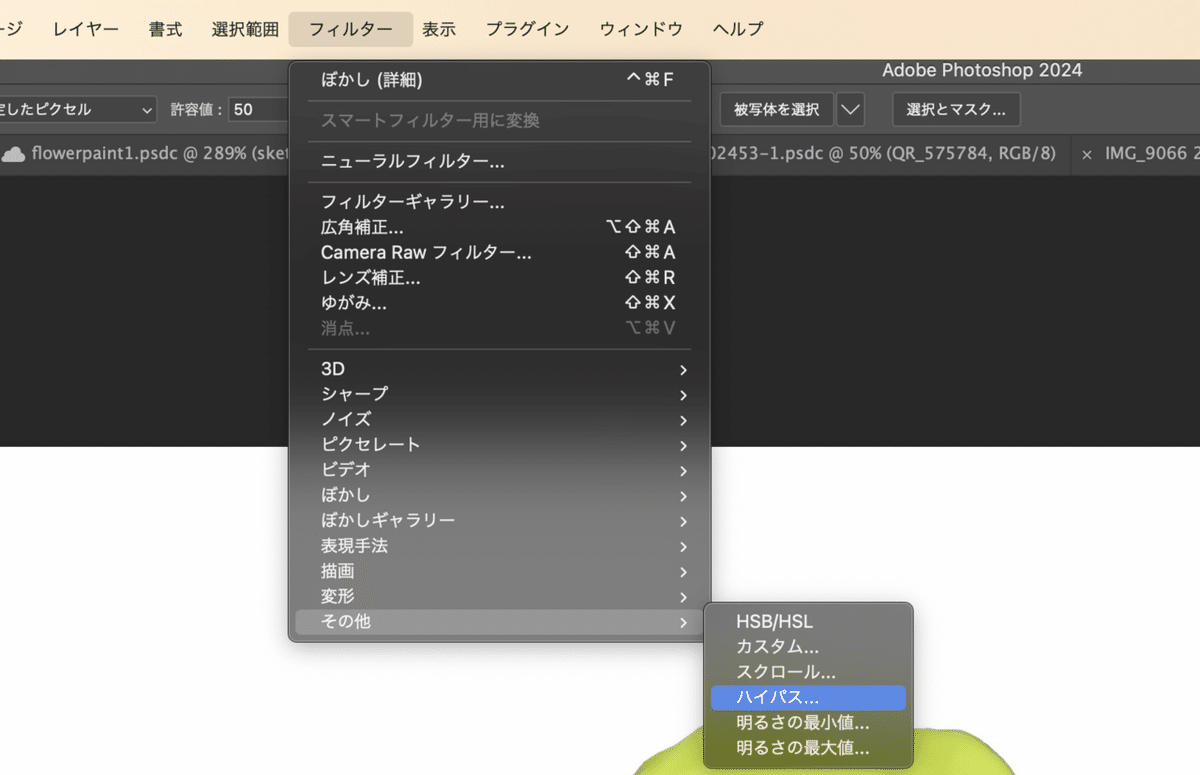Open the レイヤー menu

point(86,29)
